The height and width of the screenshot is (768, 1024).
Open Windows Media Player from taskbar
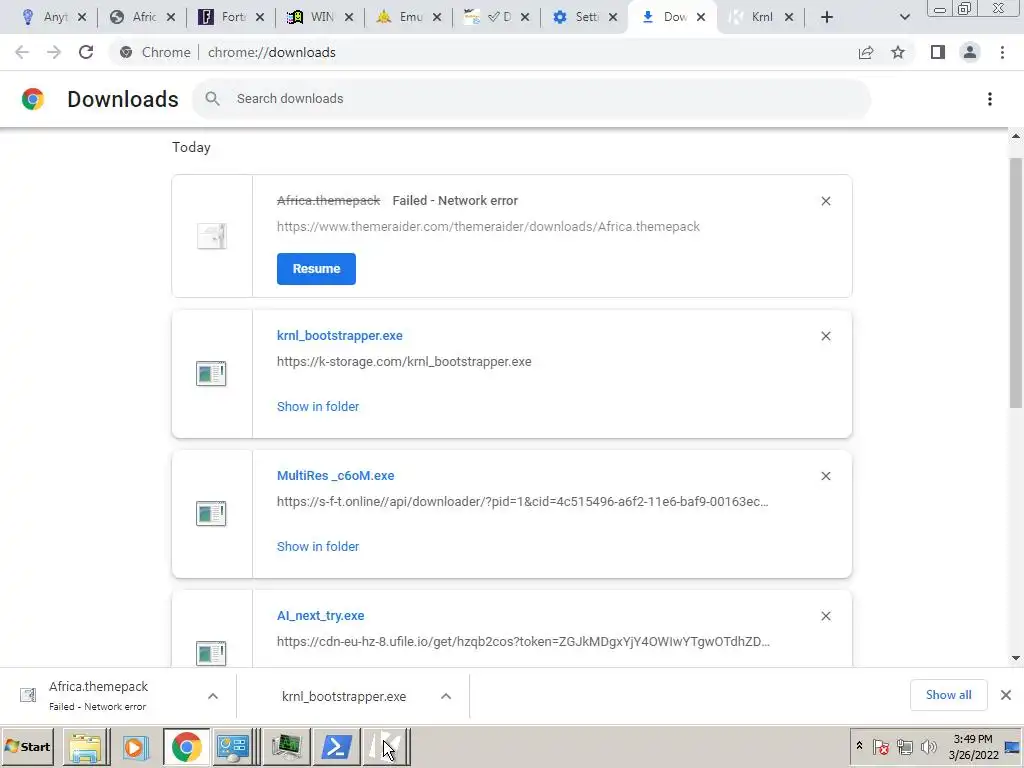point(135,747)
